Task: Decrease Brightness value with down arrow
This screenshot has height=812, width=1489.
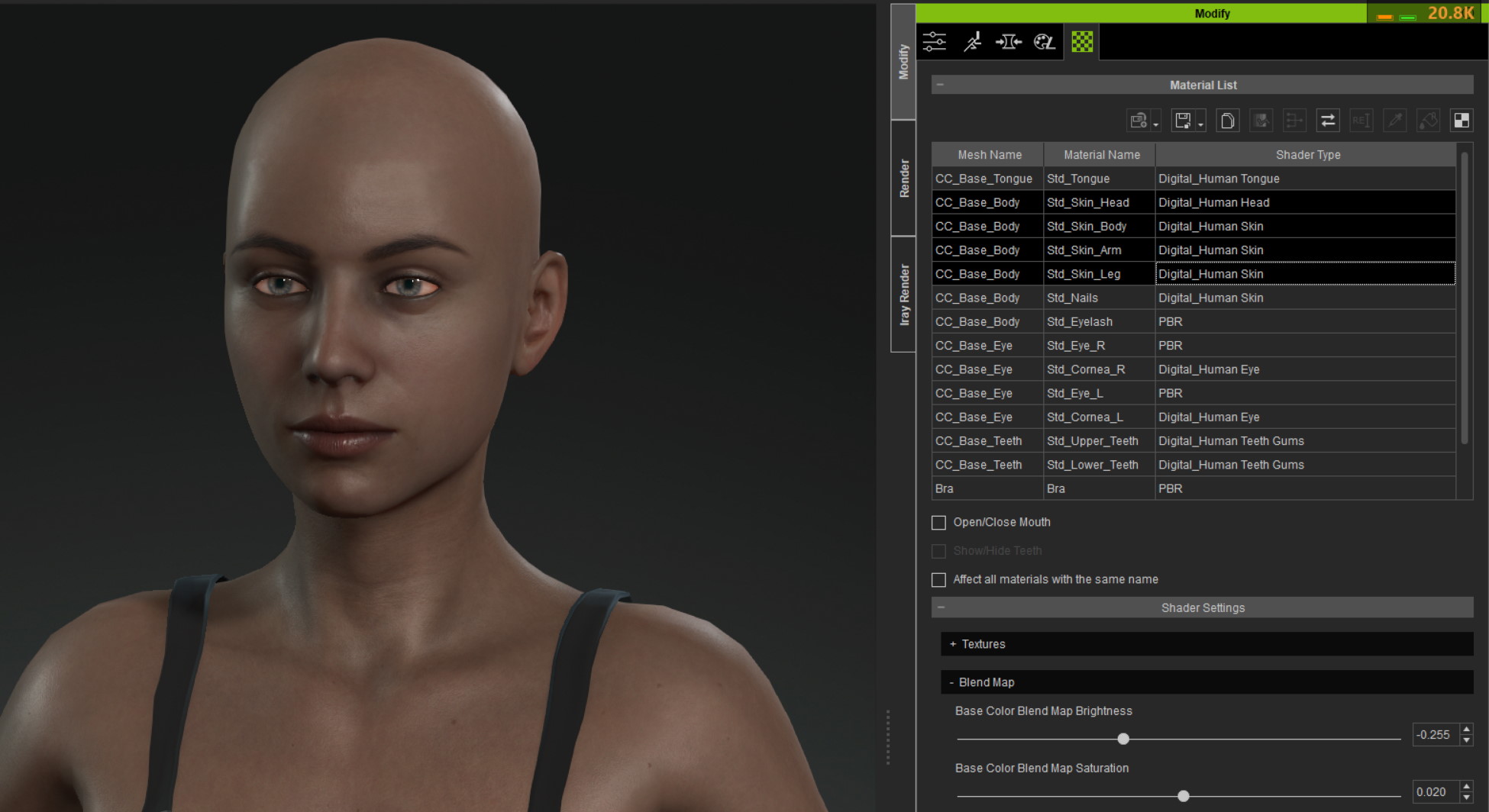Action: coord(1466,740)
